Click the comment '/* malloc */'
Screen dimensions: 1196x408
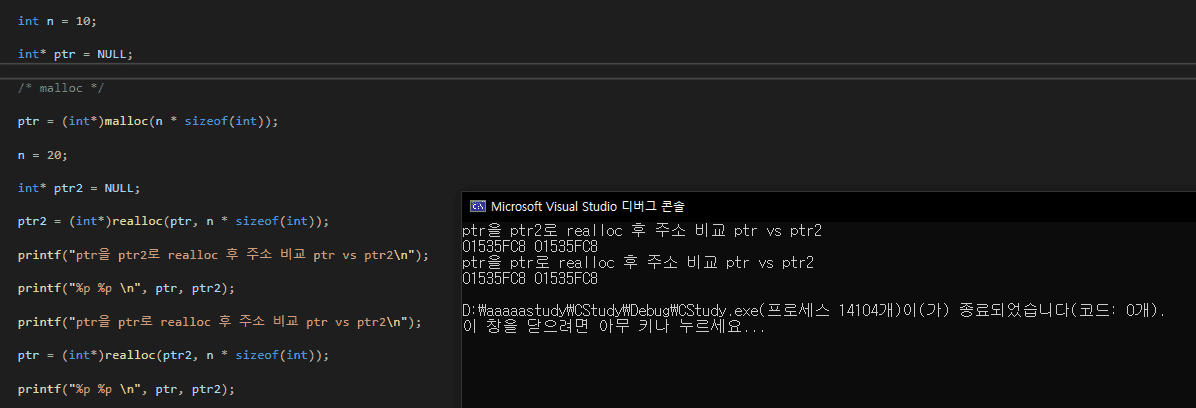coord(61,88)
